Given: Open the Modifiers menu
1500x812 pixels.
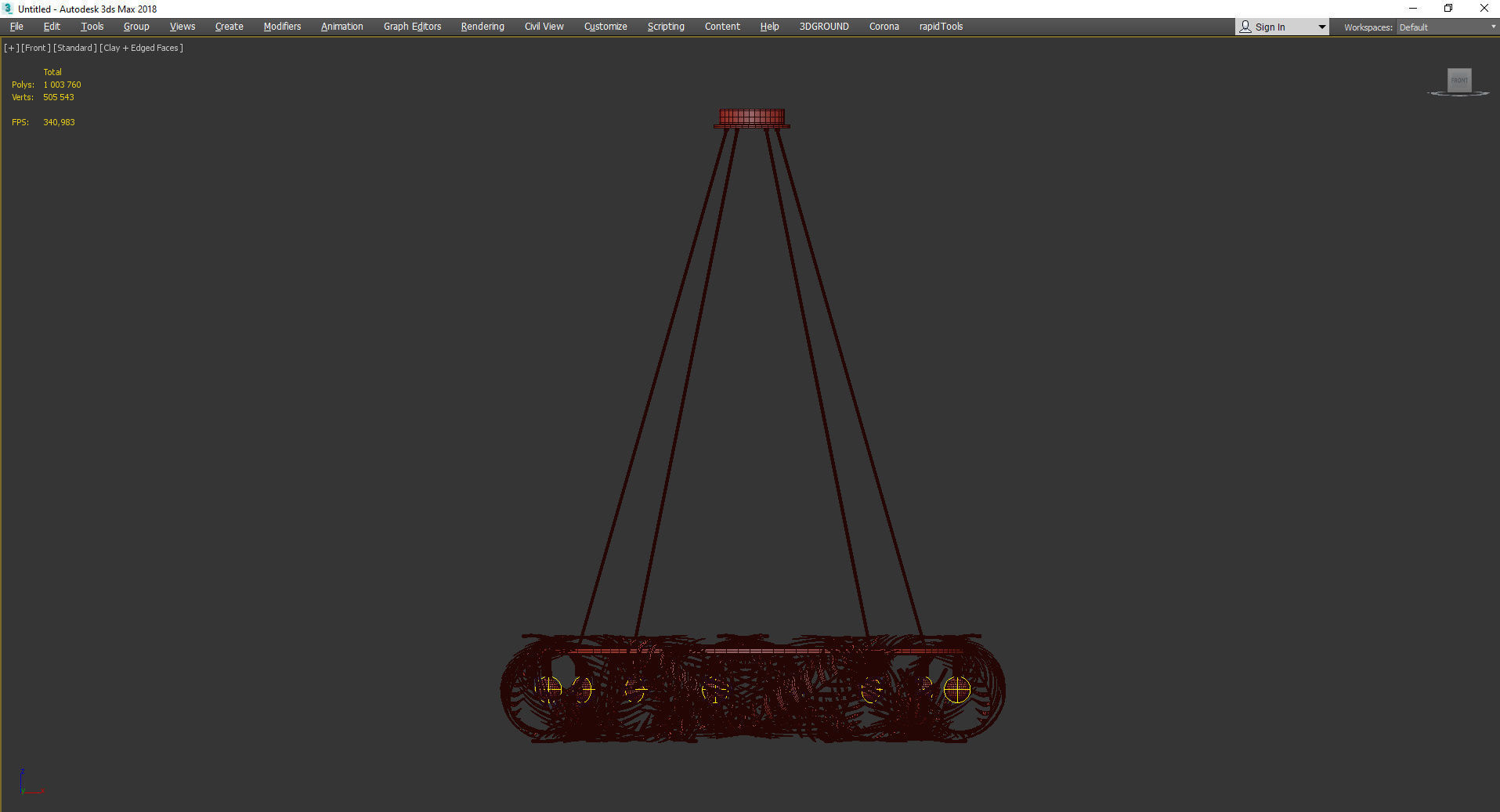Looking at the screenshot, I should tap(282, 27).
